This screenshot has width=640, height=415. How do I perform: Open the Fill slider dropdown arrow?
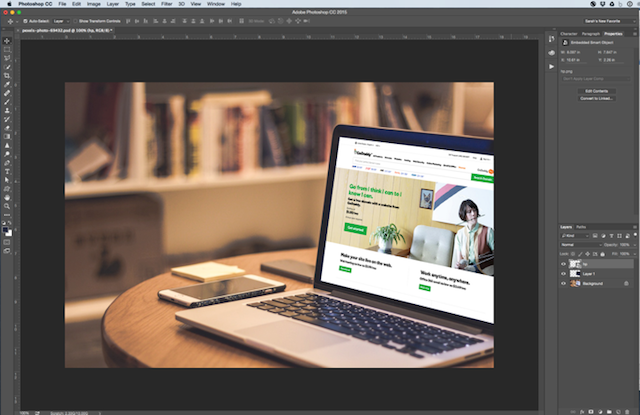(635, 254)
